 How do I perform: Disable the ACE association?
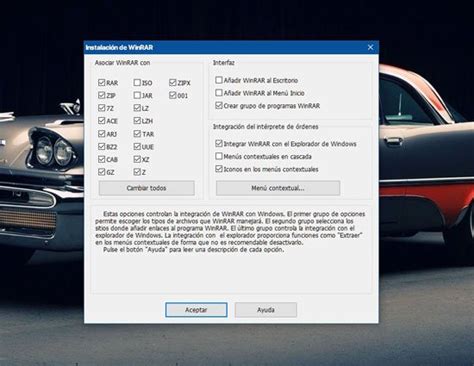[102, 120]
